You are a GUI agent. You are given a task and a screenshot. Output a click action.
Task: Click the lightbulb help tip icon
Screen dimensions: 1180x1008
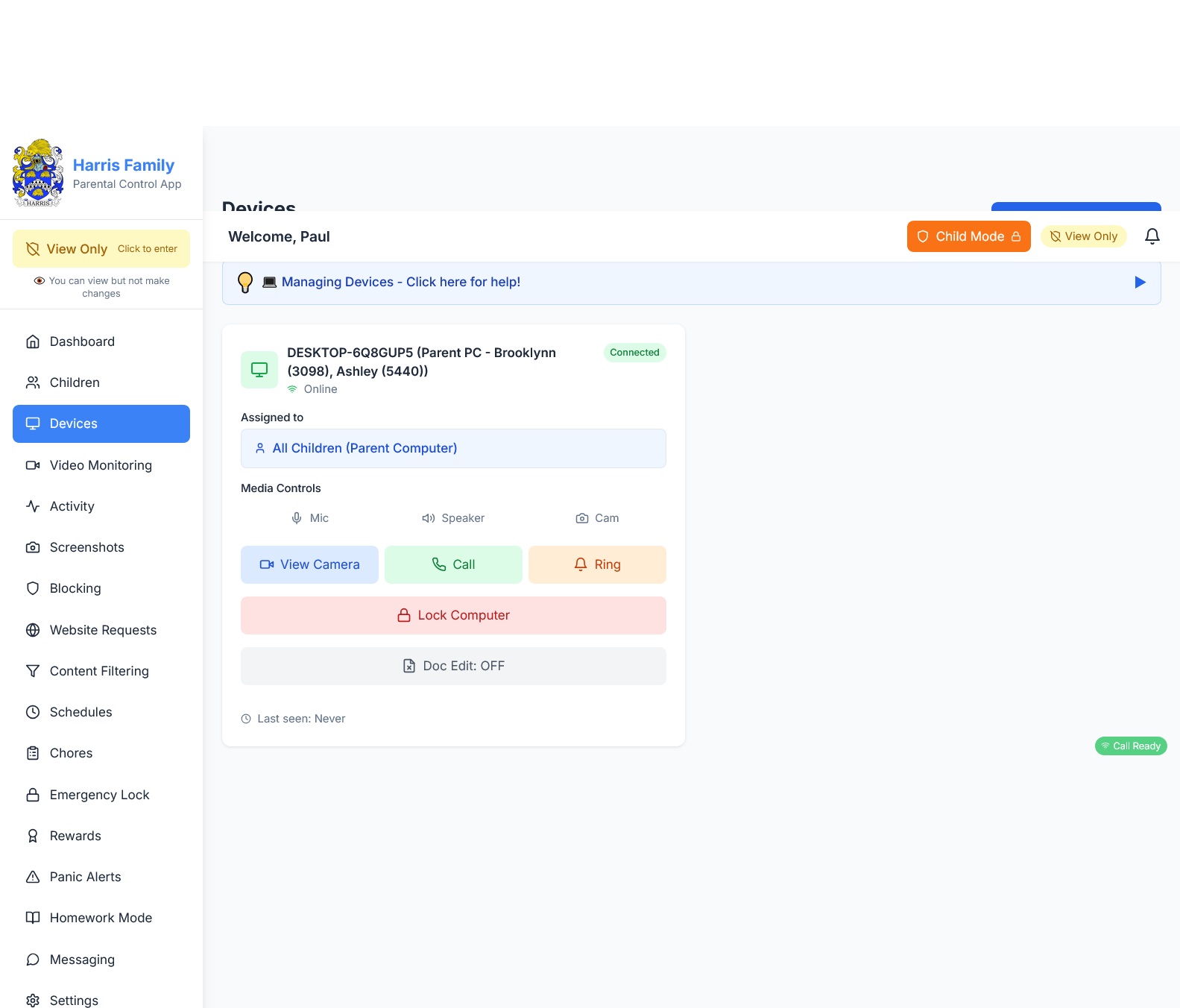click(x=244, y=283)
